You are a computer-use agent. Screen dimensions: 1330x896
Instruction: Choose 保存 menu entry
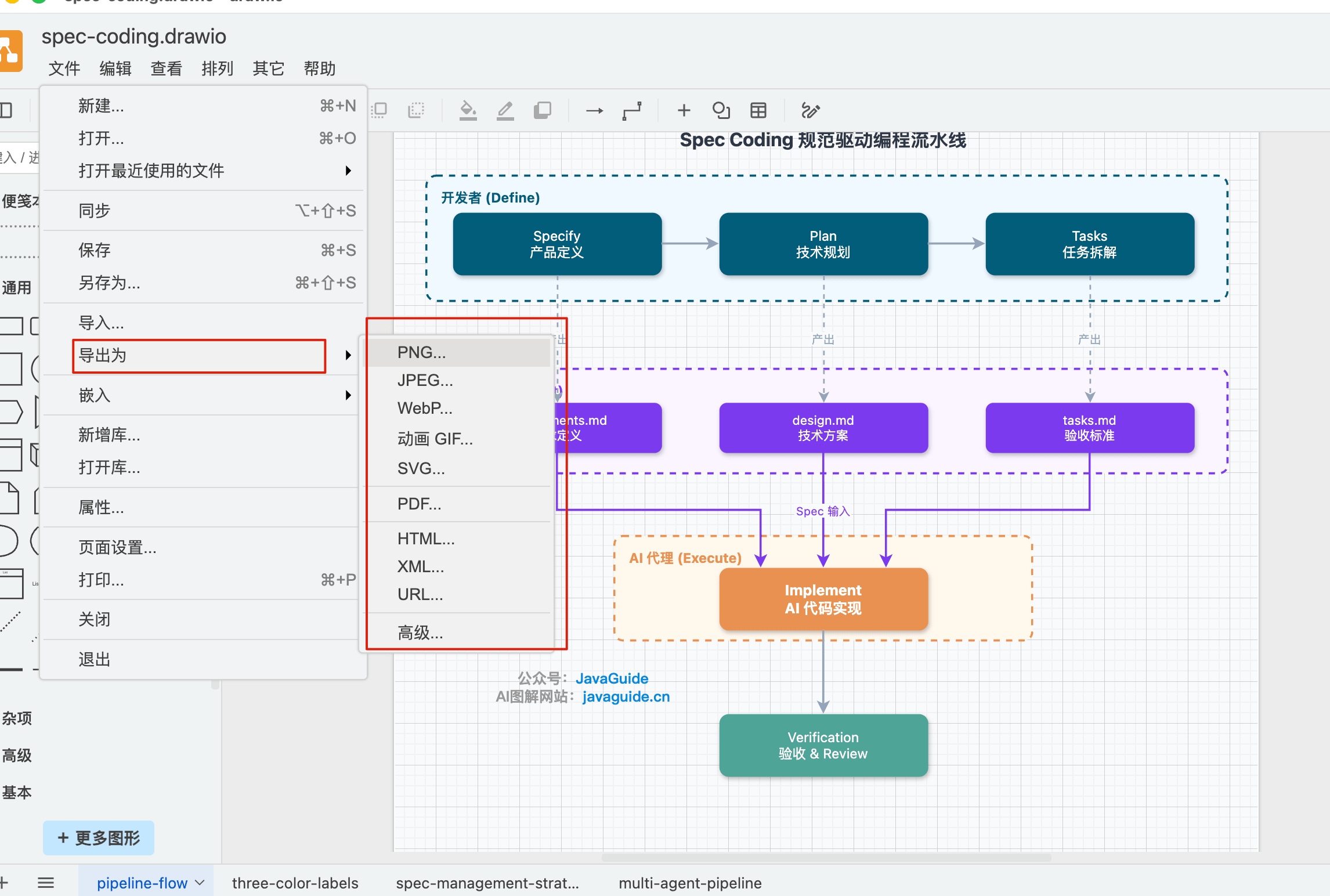203,251
